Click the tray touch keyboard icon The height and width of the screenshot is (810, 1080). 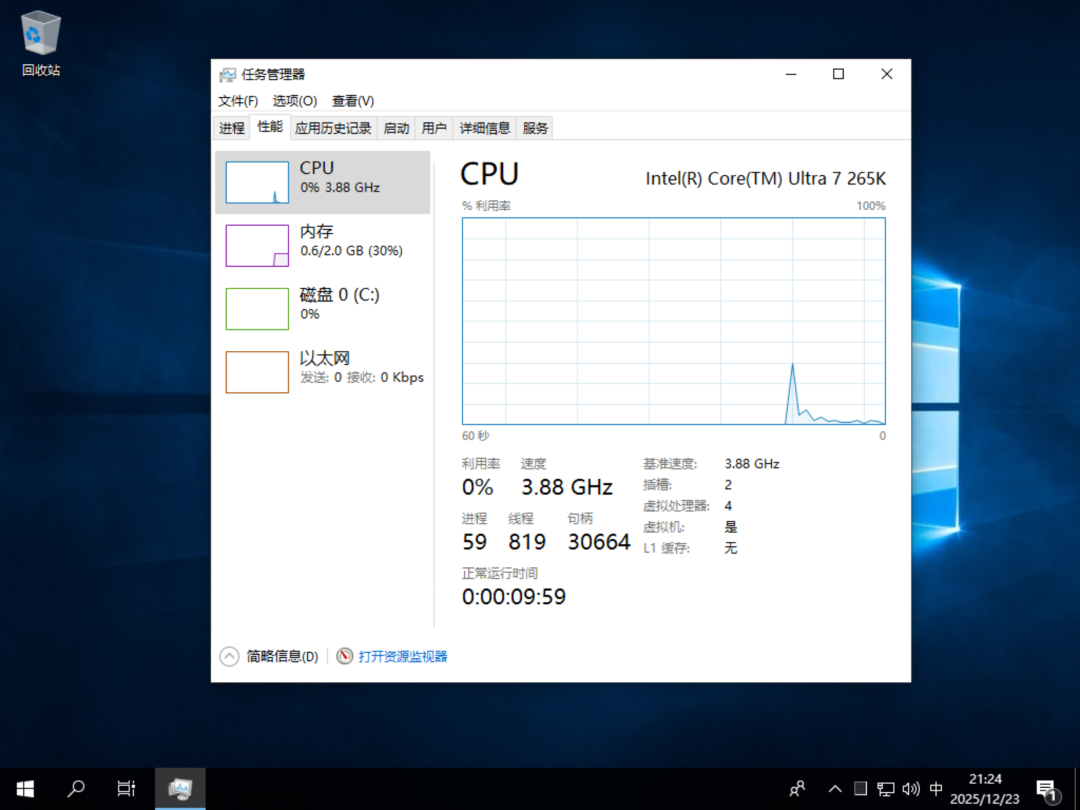(860, 789)
